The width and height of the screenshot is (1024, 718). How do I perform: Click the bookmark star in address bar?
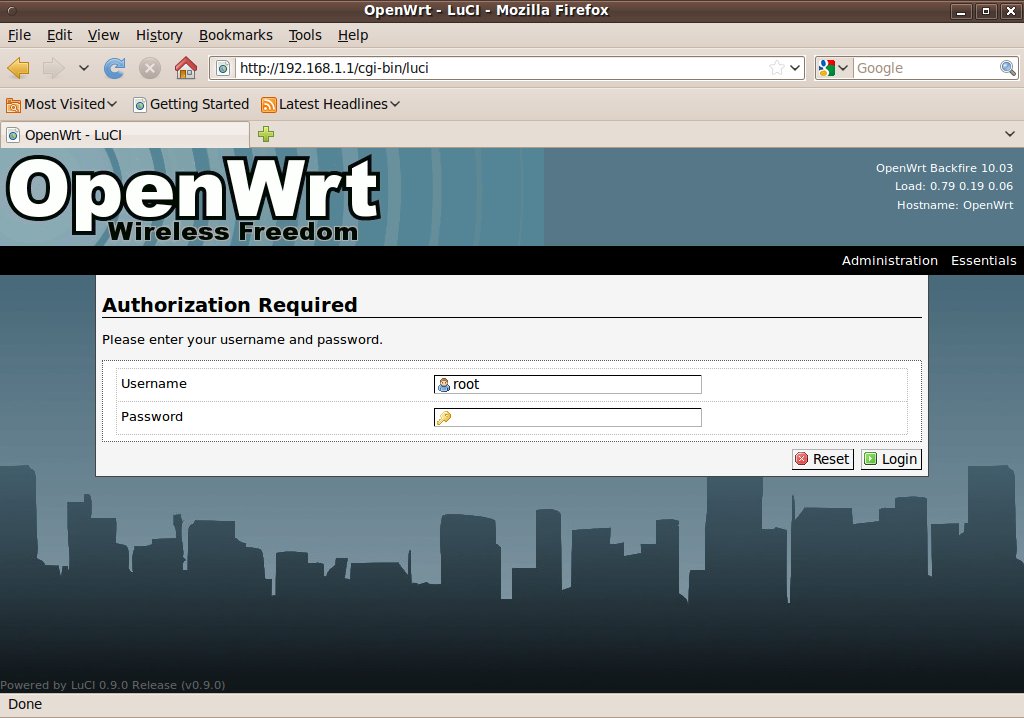click(777, 68)
